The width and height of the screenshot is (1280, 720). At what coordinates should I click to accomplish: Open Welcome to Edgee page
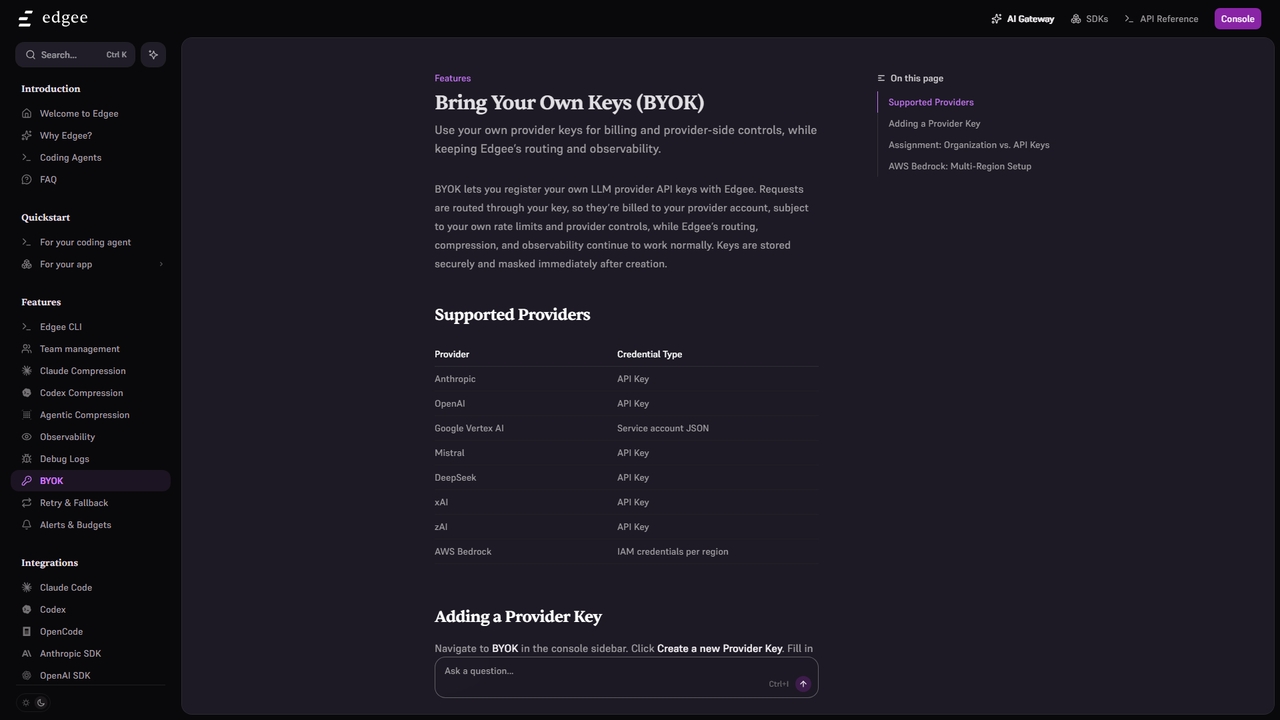point(79,114)
